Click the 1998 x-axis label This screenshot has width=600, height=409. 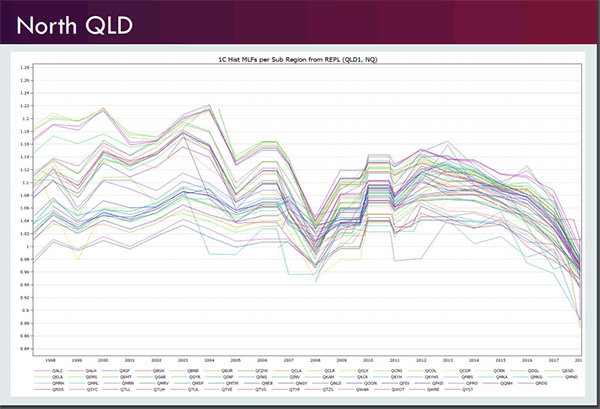coord(50,360)
